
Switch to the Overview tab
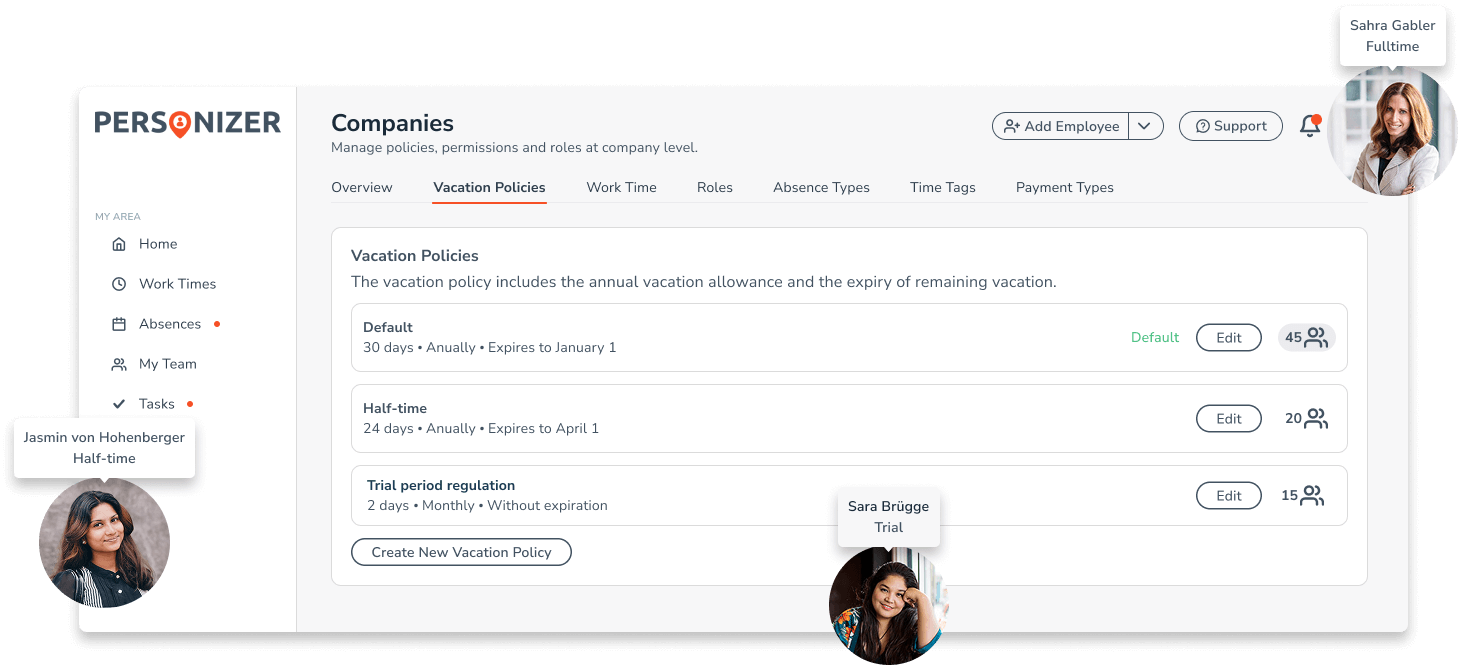(362, 187)
